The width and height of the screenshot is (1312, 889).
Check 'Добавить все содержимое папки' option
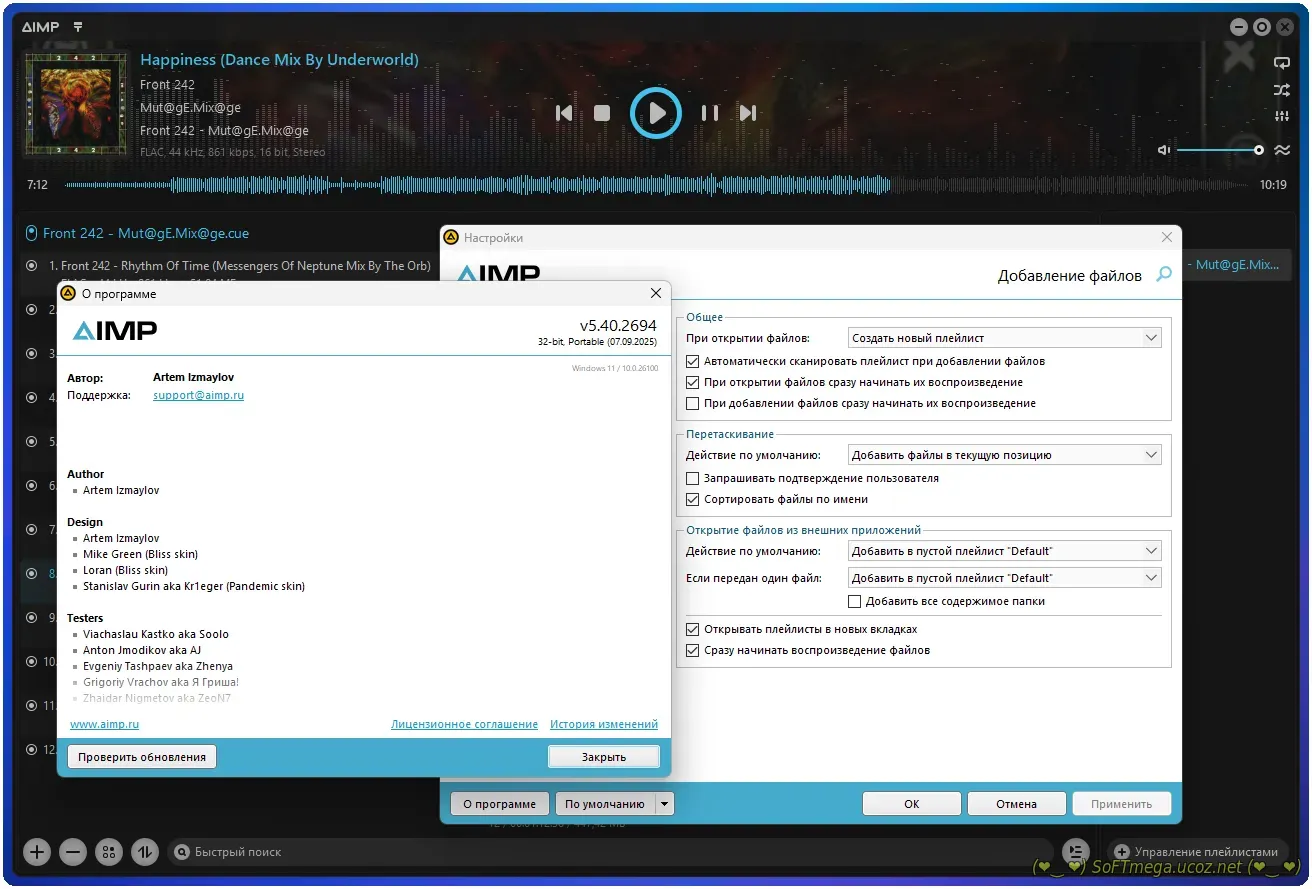point(854,601)
